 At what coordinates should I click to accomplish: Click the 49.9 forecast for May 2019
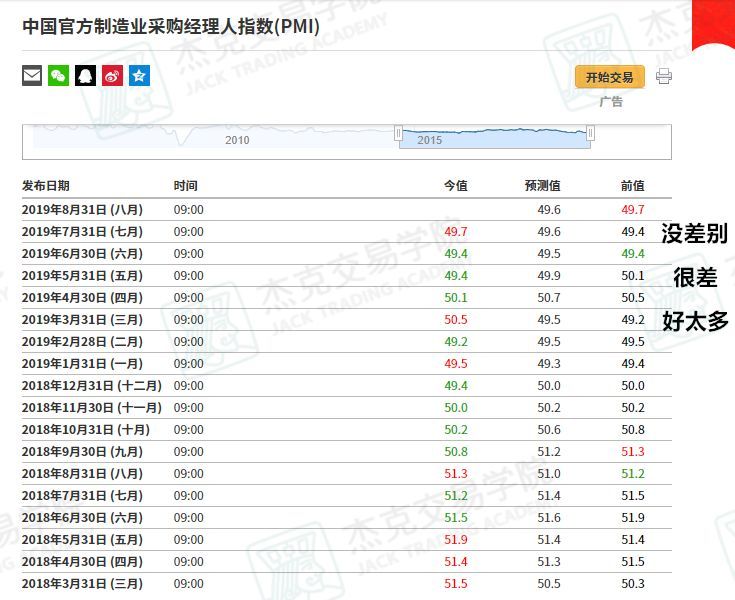point(549,276)
